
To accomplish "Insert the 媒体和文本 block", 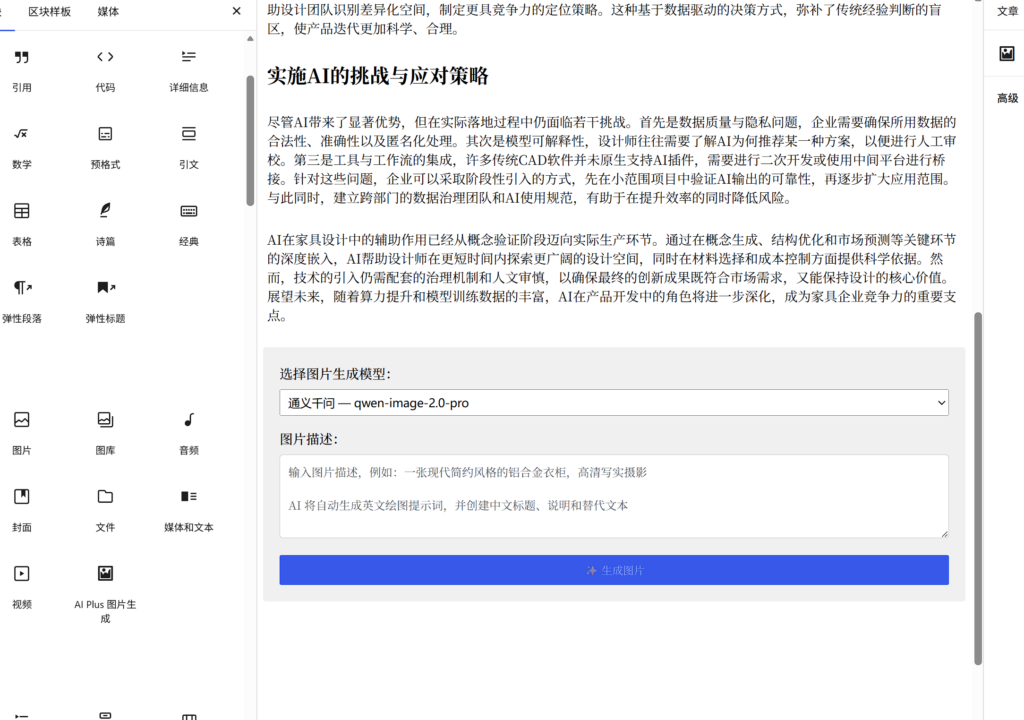I will pyautogui.click(x=189, y=508).
